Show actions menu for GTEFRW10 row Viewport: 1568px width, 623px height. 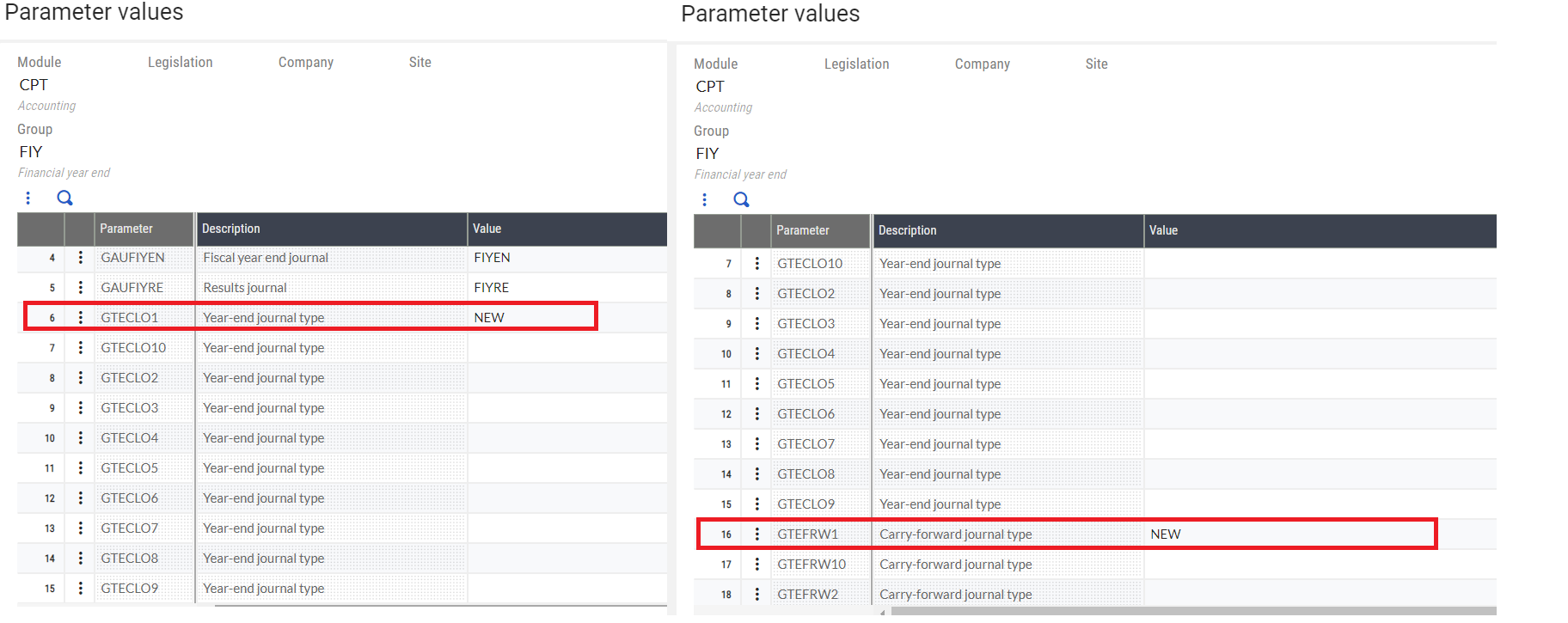pos(756,565)
